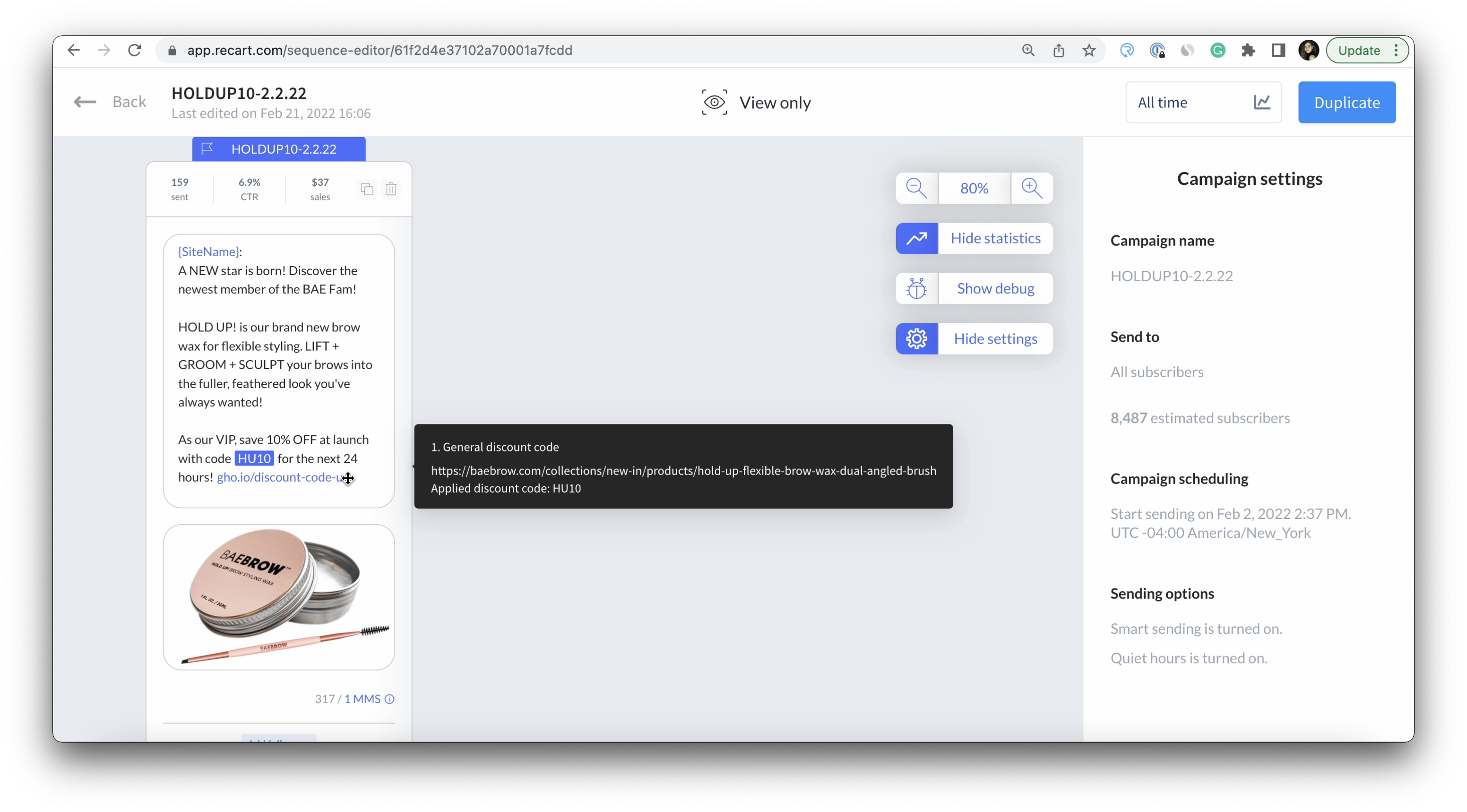The image size is (1467, 812).
Task: Click the trash delete icon
Action: coord(391,189)
